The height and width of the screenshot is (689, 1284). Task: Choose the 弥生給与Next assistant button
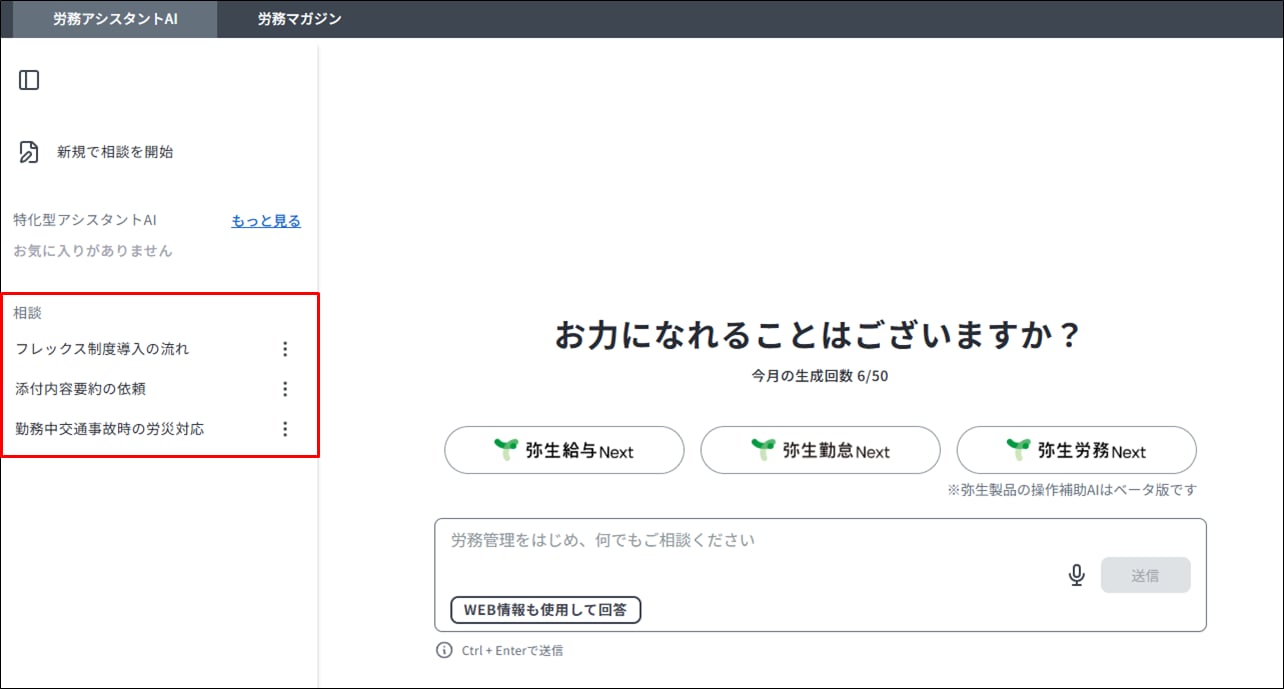click(x=564, y=451)
